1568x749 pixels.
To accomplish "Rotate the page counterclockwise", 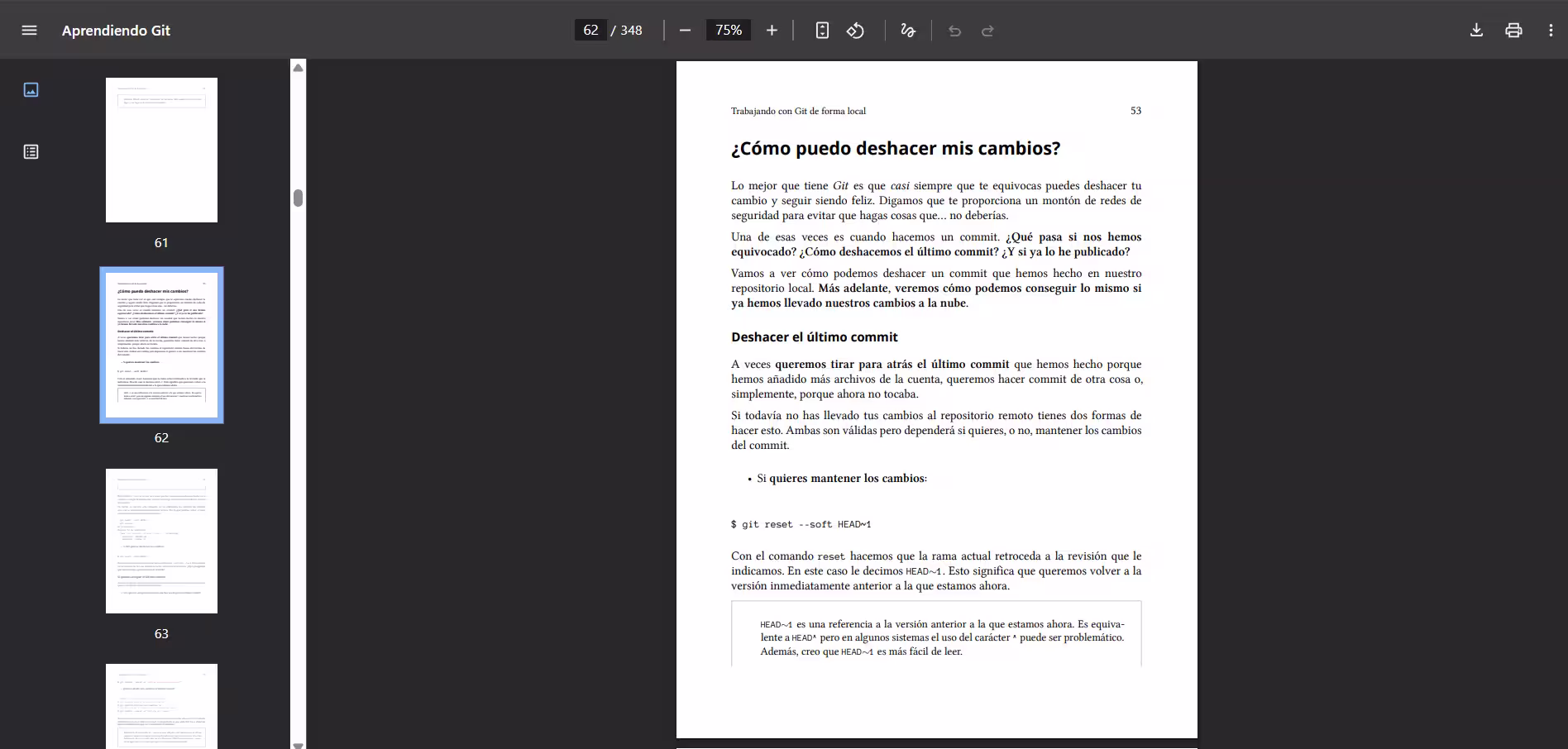I will (x=856, y=31).
